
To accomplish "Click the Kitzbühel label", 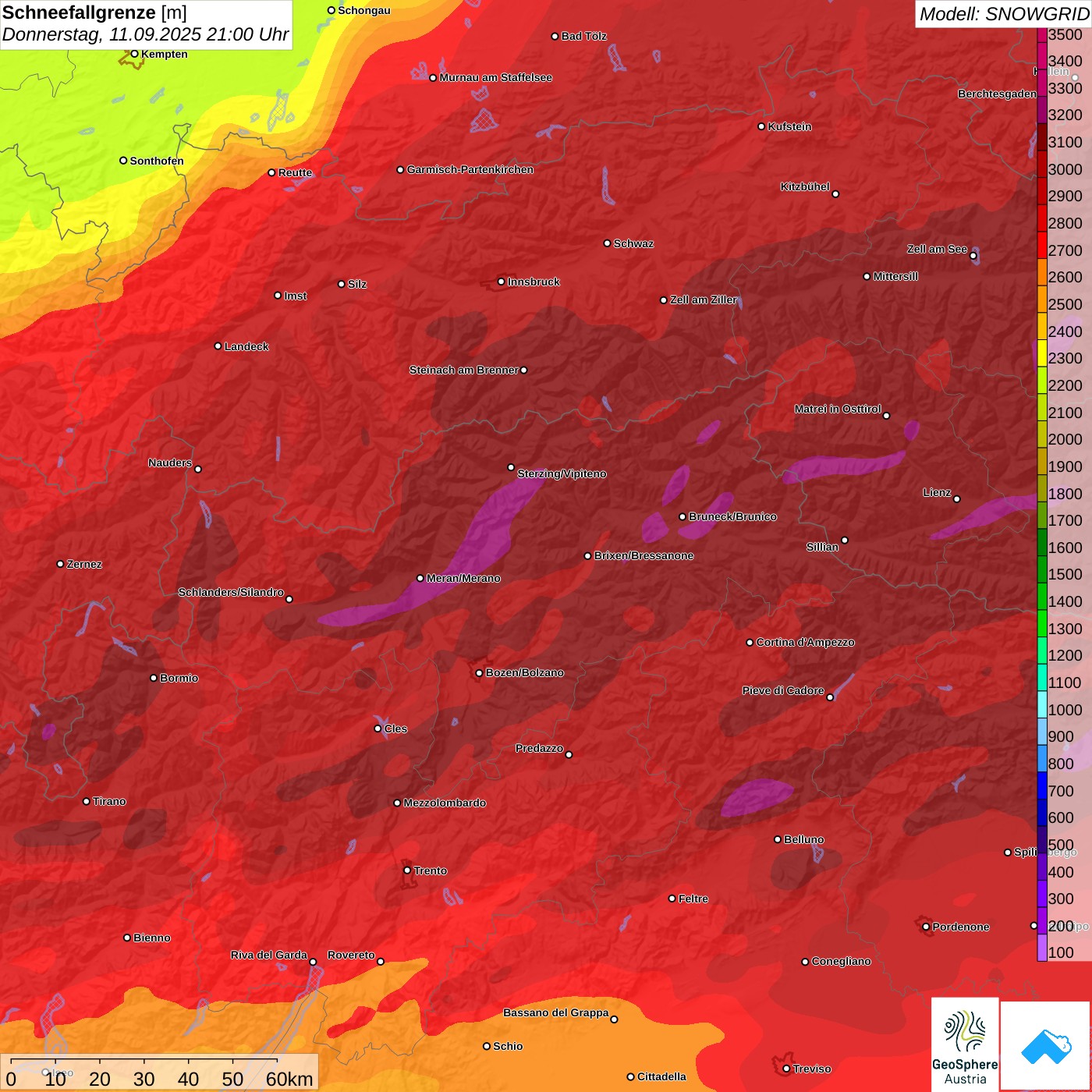I will click(805, 186).
